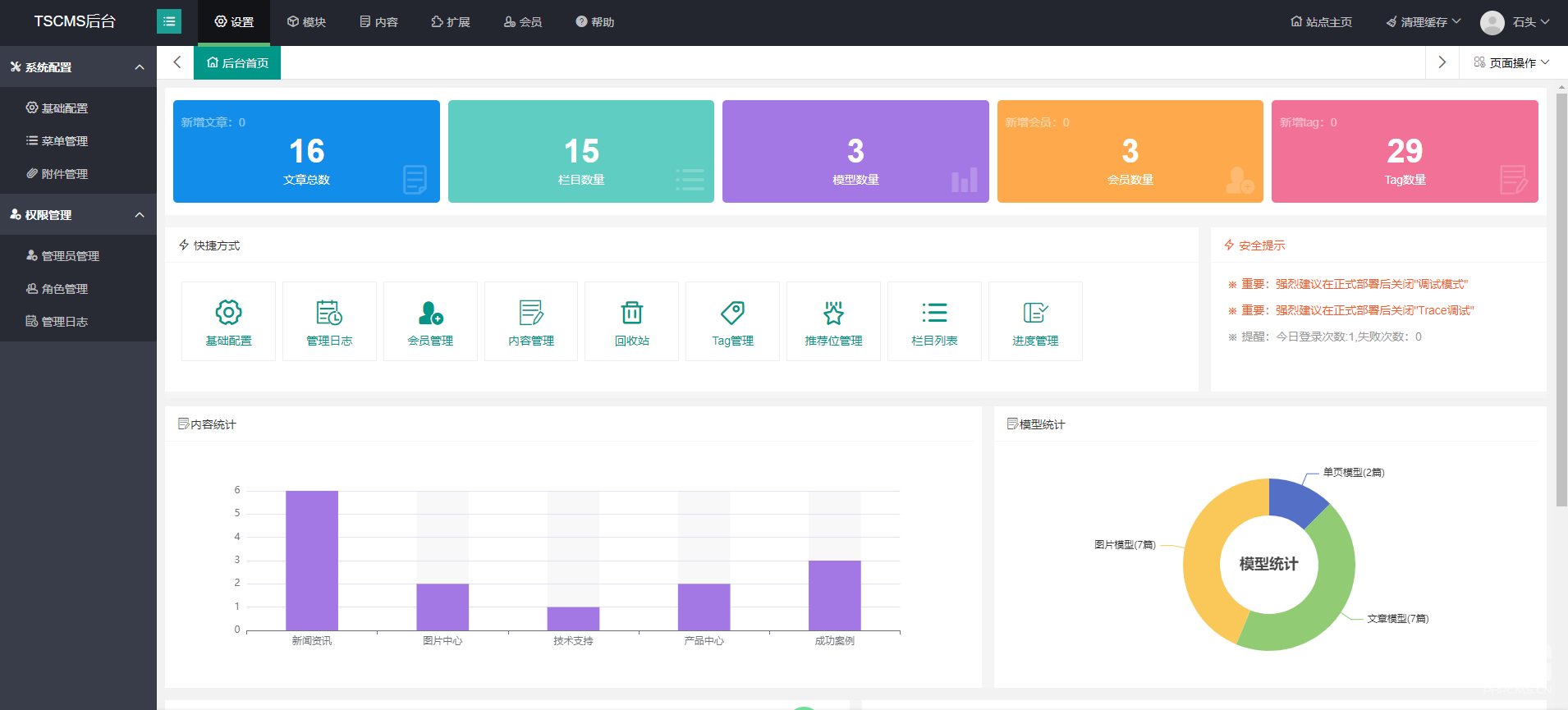The width and height of the screenshot is (1568, 710).
Task: Switch to the 模块 top menu
Action: (x=306, y=22)
